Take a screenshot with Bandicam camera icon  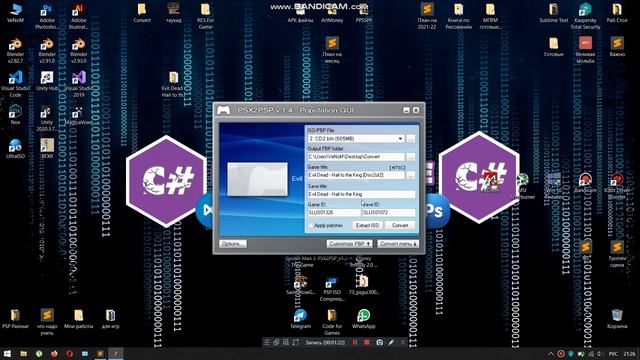point(380,342)
